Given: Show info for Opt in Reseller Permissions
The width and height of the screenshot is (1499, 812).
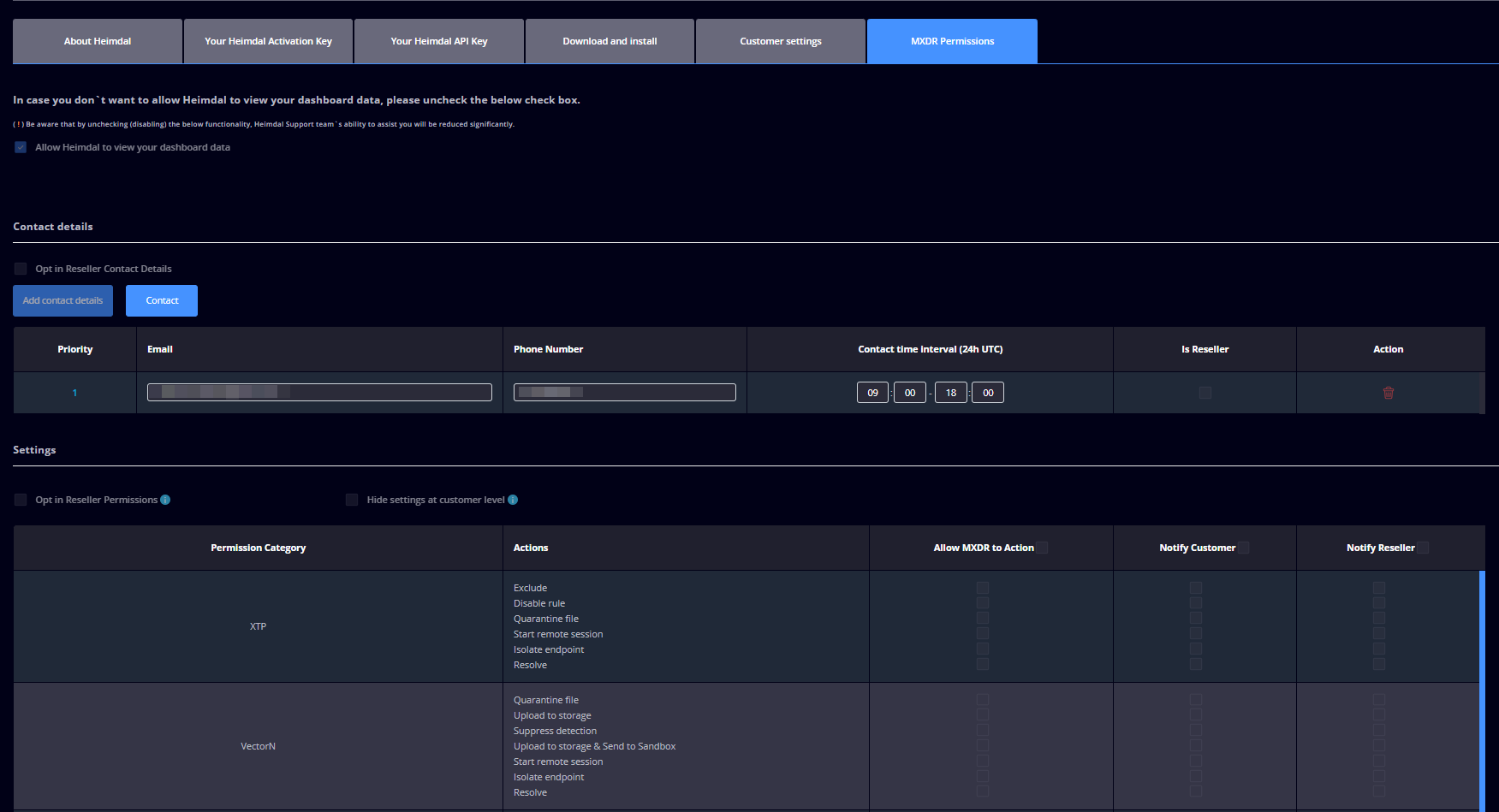Looking at the screenshot, I should click(165, 500).
